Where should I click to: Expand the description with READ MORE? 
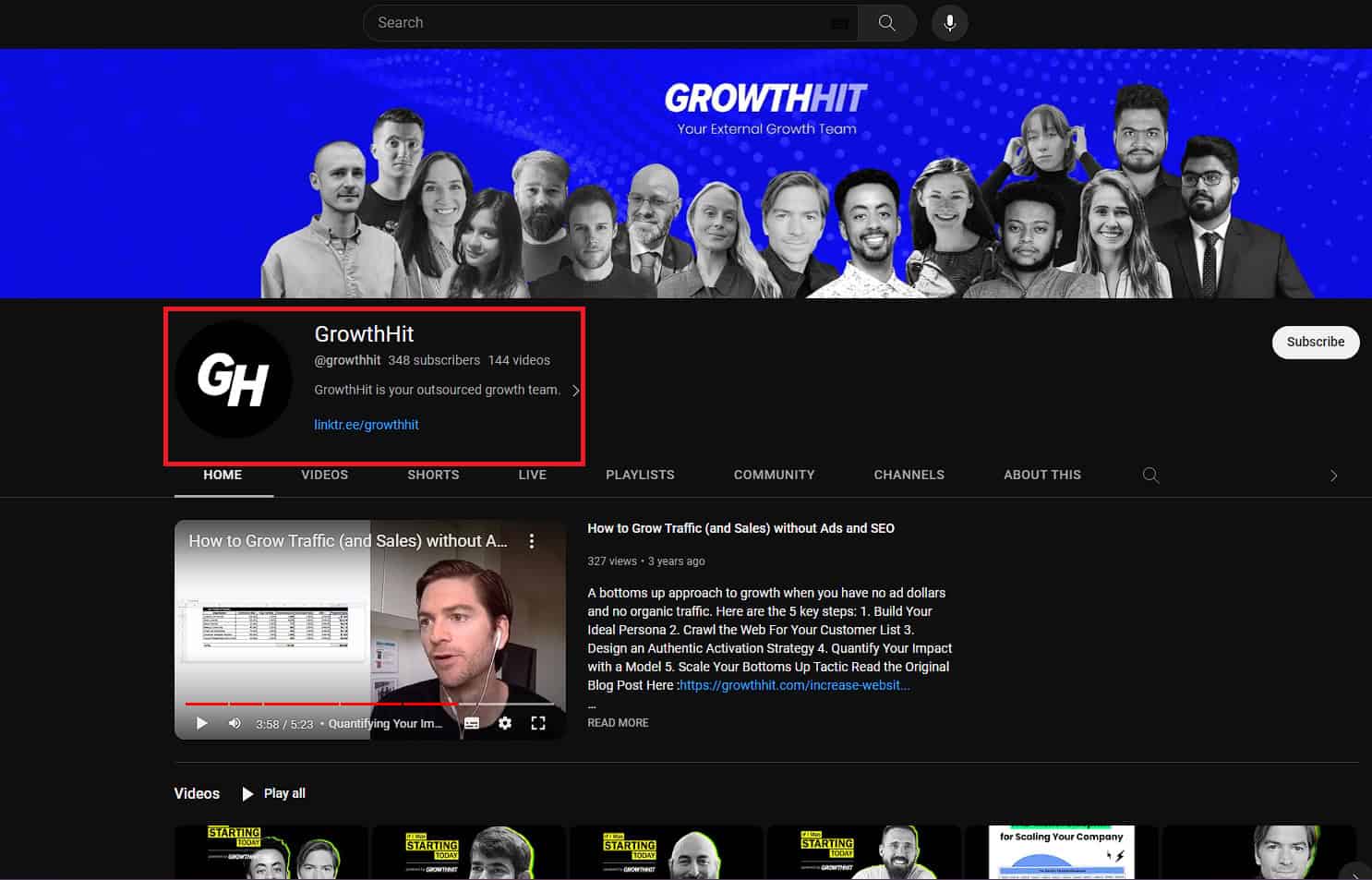618,722
